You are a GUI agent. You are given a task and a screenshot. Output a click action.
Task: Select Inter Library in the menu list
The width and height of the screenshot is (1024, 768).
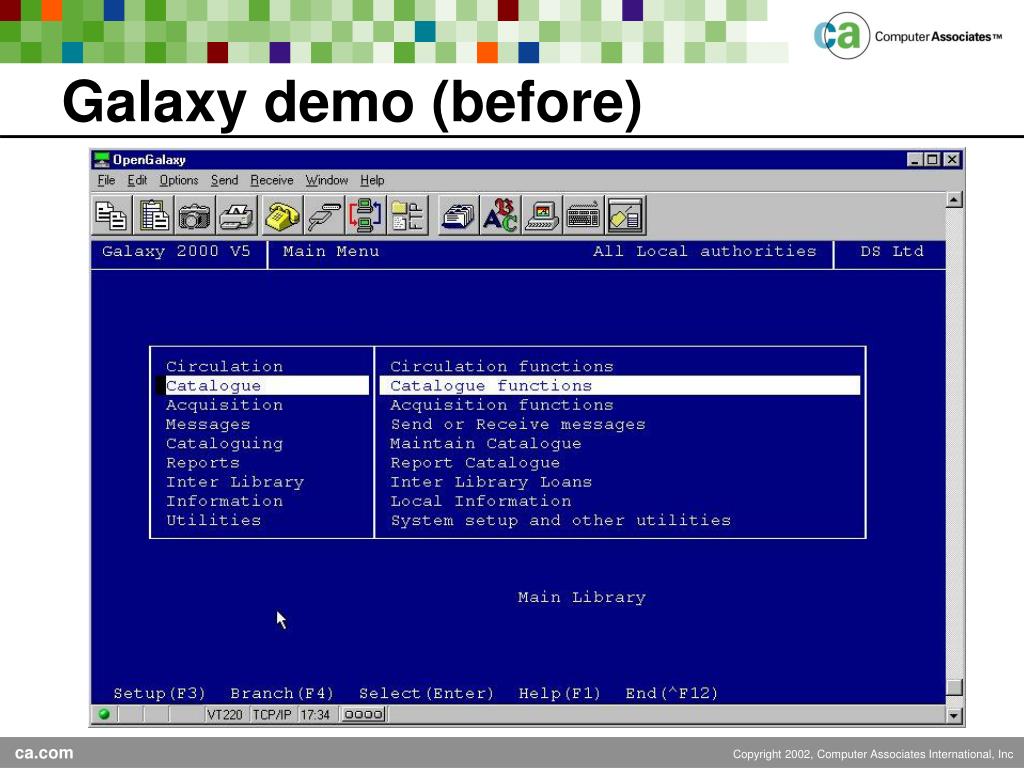click(x=234, y=483)
